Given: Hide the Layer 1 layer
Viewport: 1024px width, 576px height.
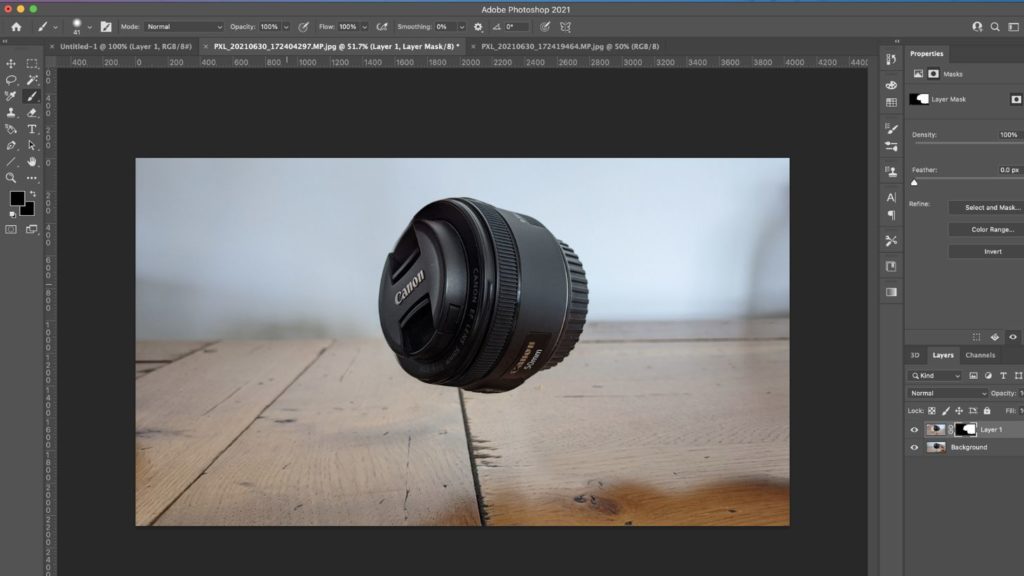Looking at the screenshot, I should coord(914,430).
